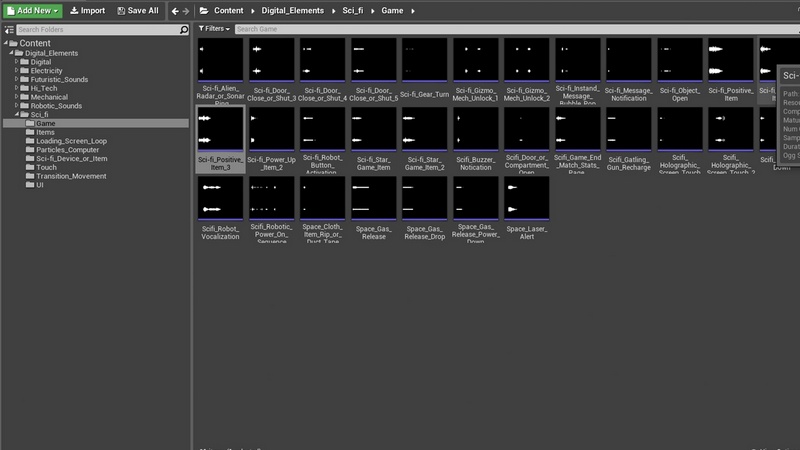Viewport: 800px width, 450px height.
Task: Click Sci_fi in the breadcrumb path
Action: click(x=352, y=10)
